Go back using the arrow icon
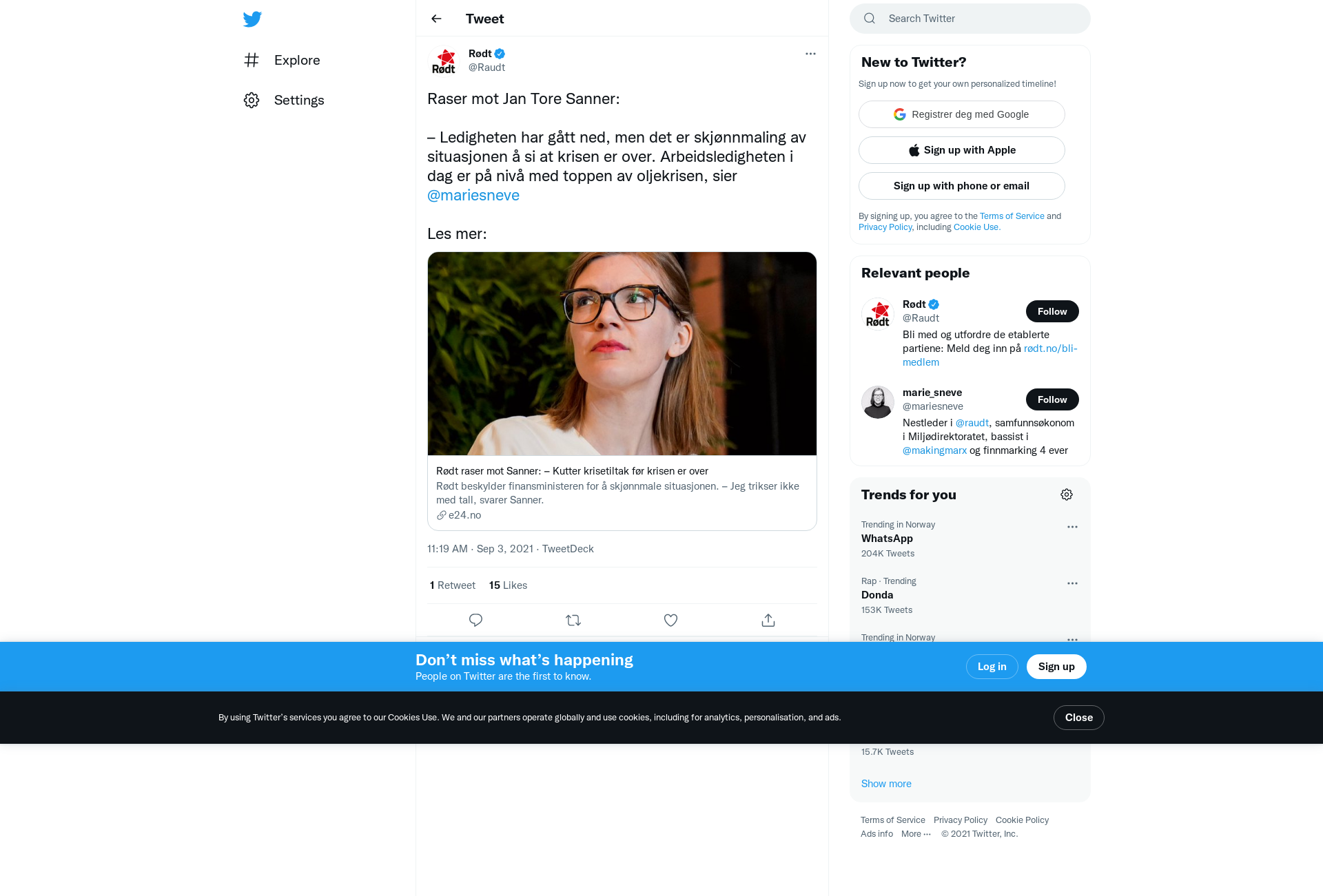 coord(436,19)
